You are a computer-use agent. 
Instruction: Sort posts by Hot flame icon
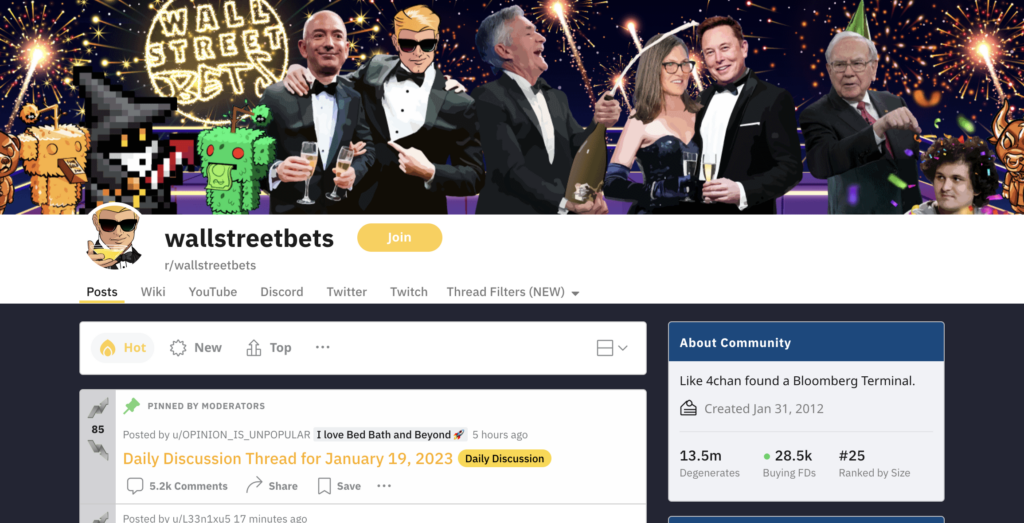pyautogui.click(x=107, y=348)
